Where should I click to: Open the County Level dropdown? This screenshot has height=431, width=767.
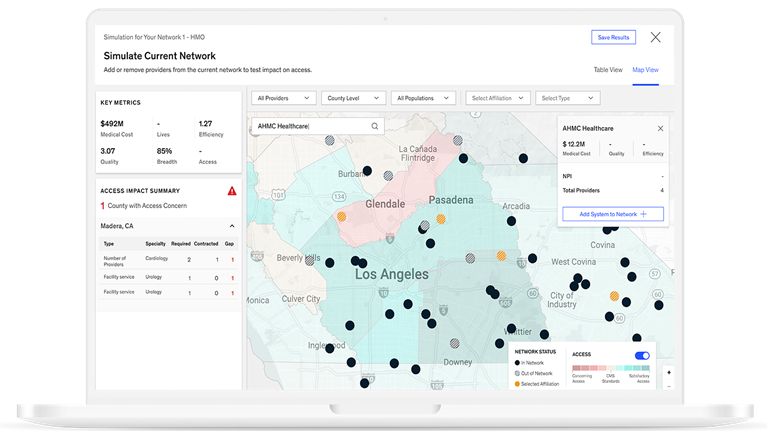tap(354, 98)
